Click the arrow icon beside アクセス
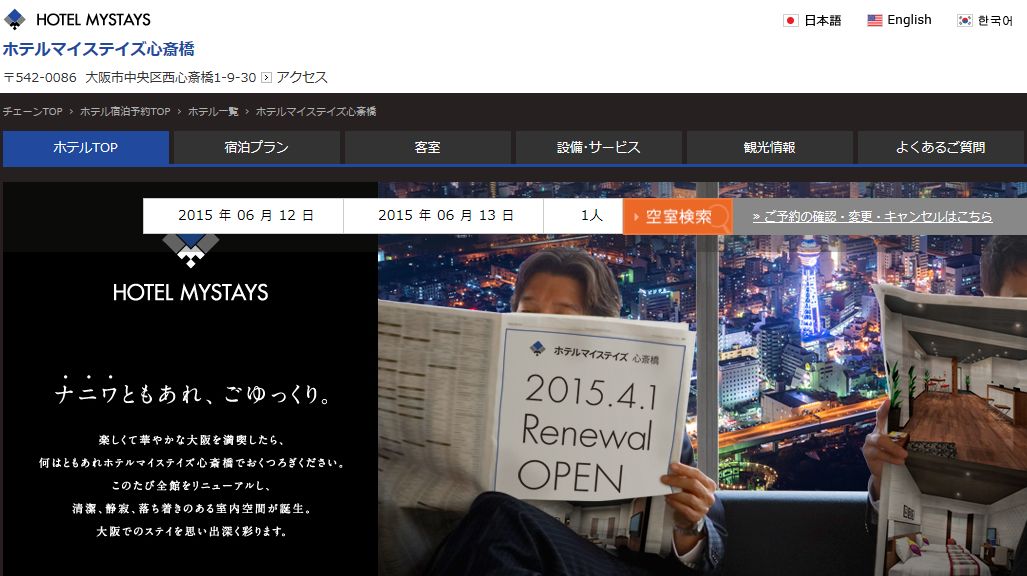The width and height of the screenshot is (1027, 576). pyautogui.click(x=267, y=77)
